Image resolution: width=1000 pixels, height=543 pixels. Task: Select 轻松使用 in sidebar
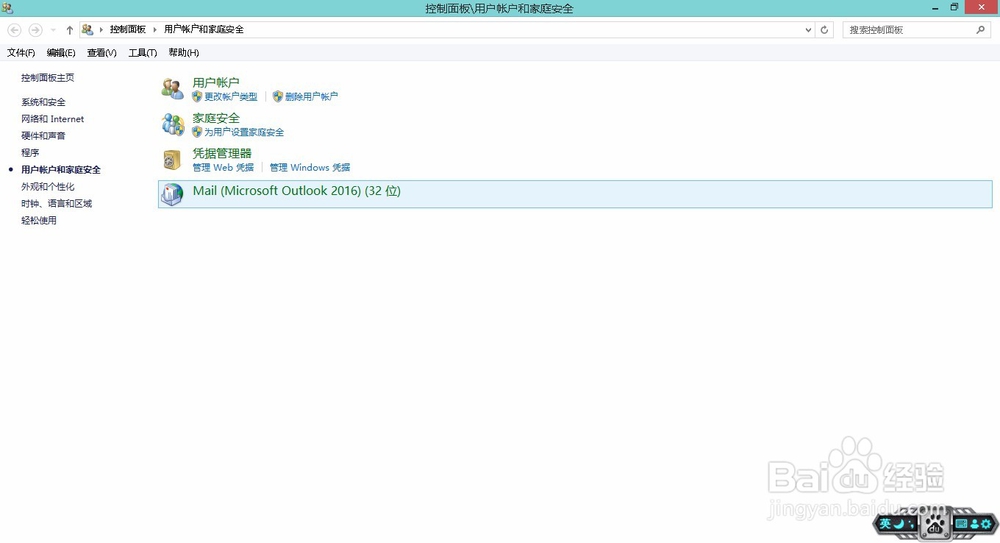[39, 220]
